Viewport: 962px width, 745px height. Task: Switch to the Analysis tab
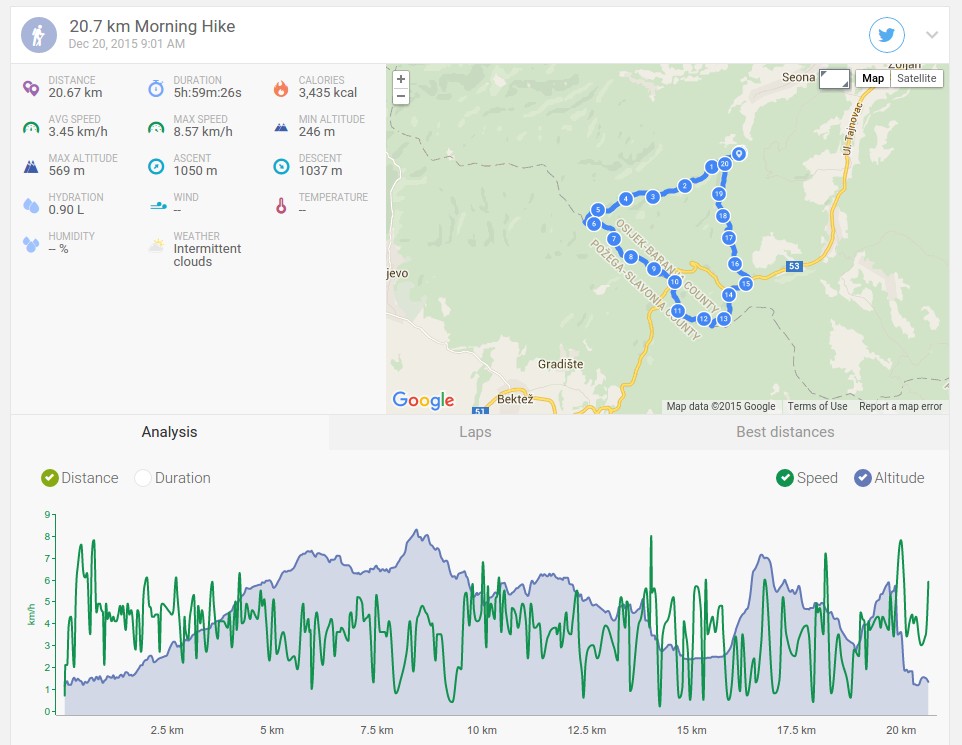[169, 432]
